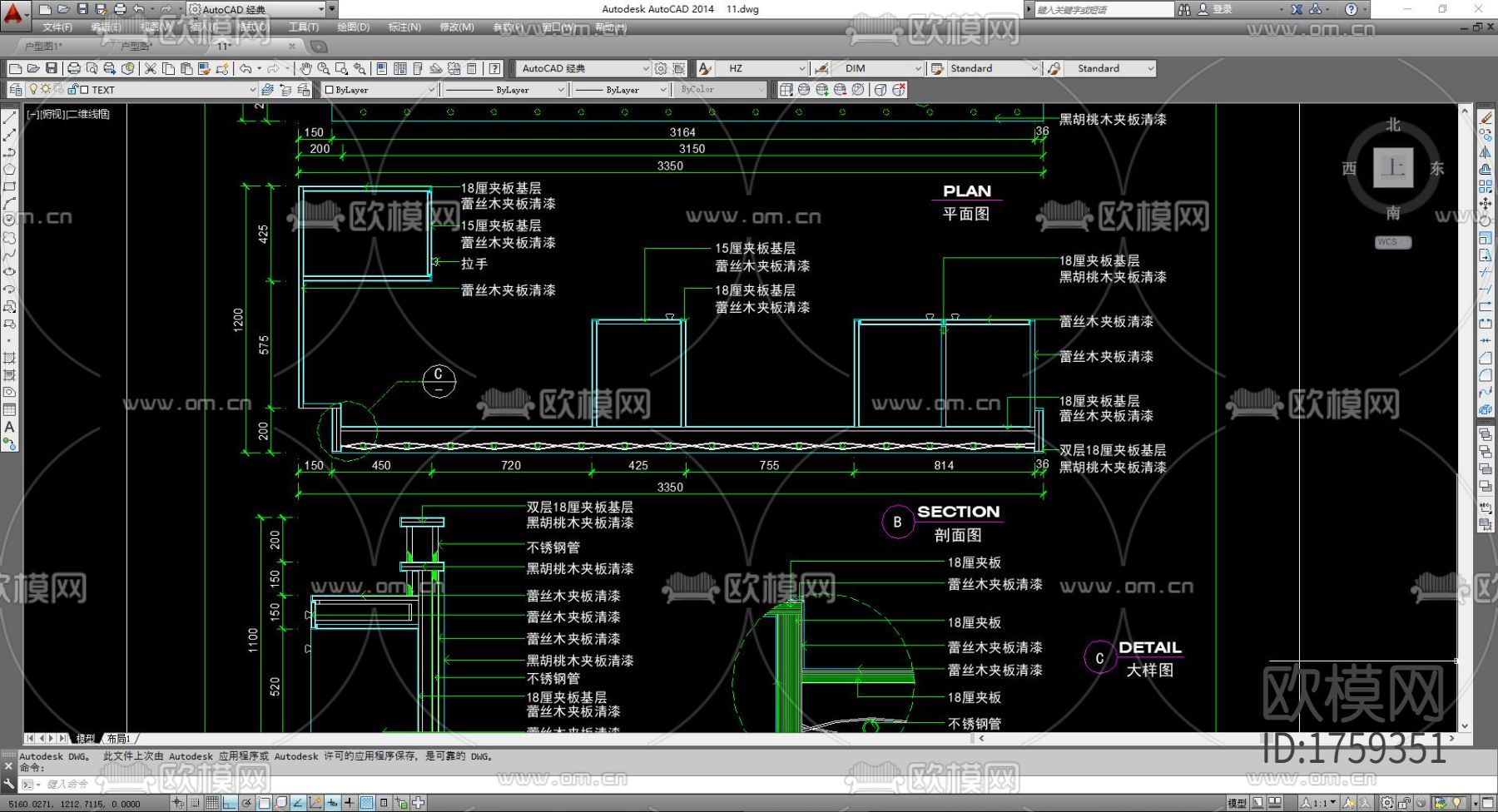Screen dimensions: 1498x812
Task: Select the Cut scissors icon
Action: pos(151,68)
